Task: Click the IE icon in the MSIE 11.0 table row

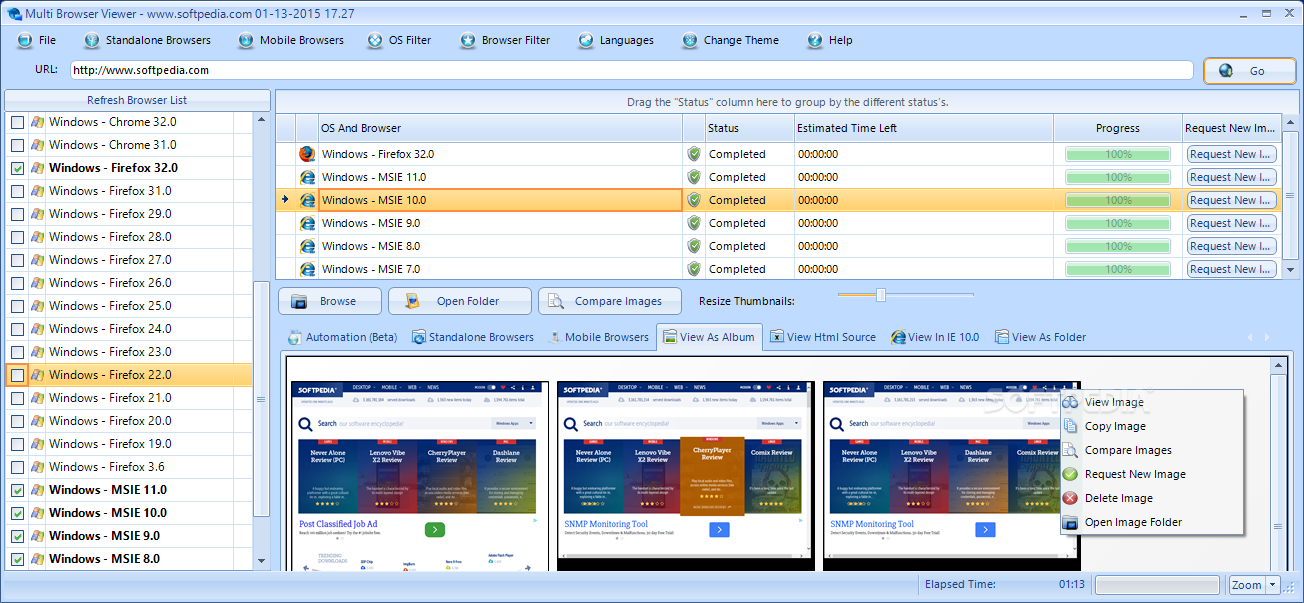Action: pos(307,177)
